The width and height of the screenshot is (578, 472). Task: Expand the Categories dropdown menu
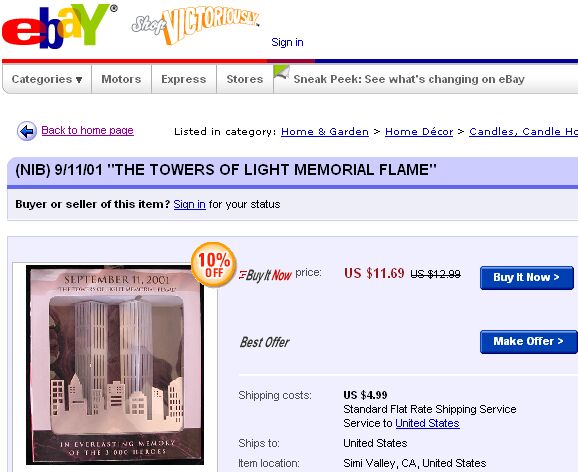point(47,79)
